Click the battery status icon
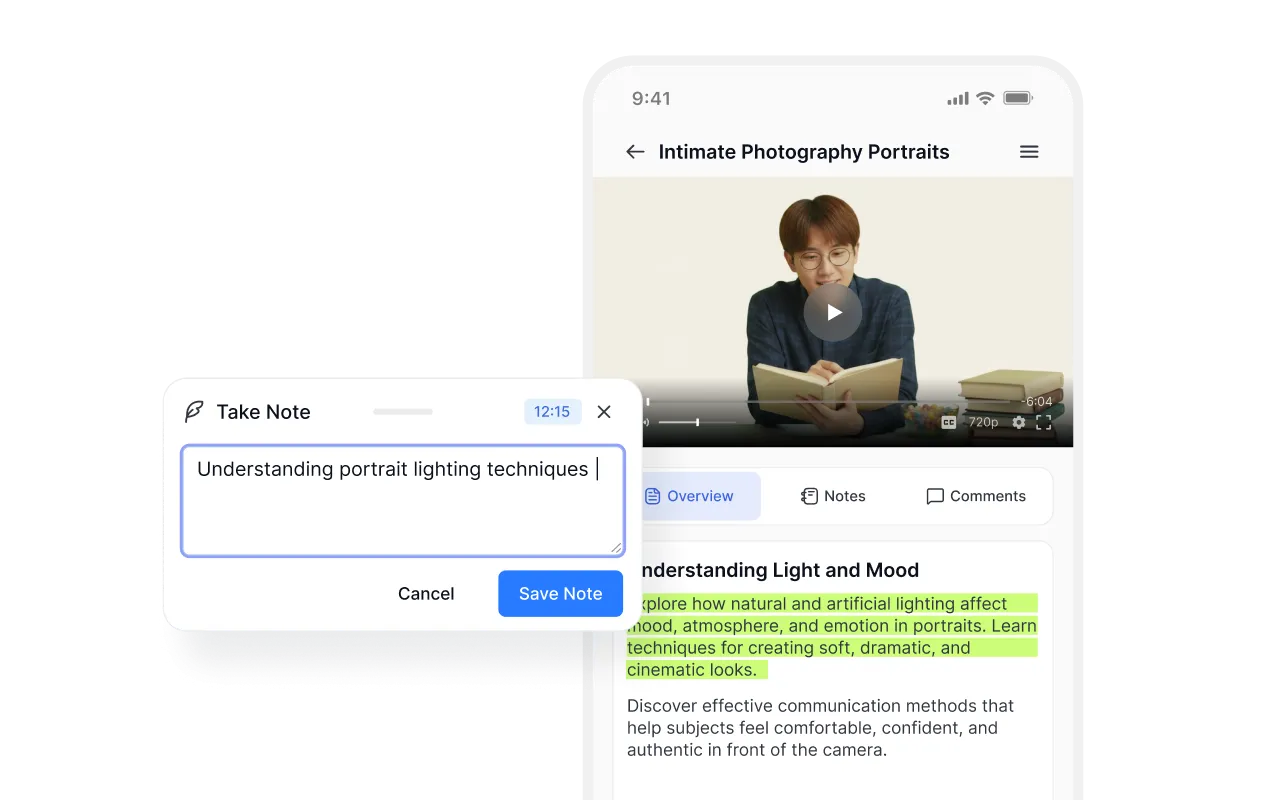Image resolution: width=1264 pixels, height=800 pixels. pos(1018,98)
